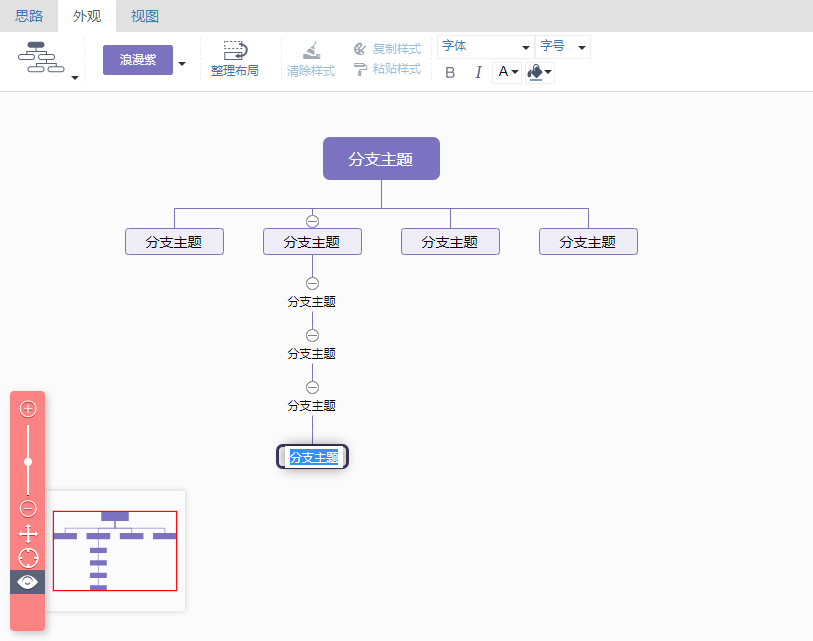Activate the pan/move hand arrows icon

[28, 534]
